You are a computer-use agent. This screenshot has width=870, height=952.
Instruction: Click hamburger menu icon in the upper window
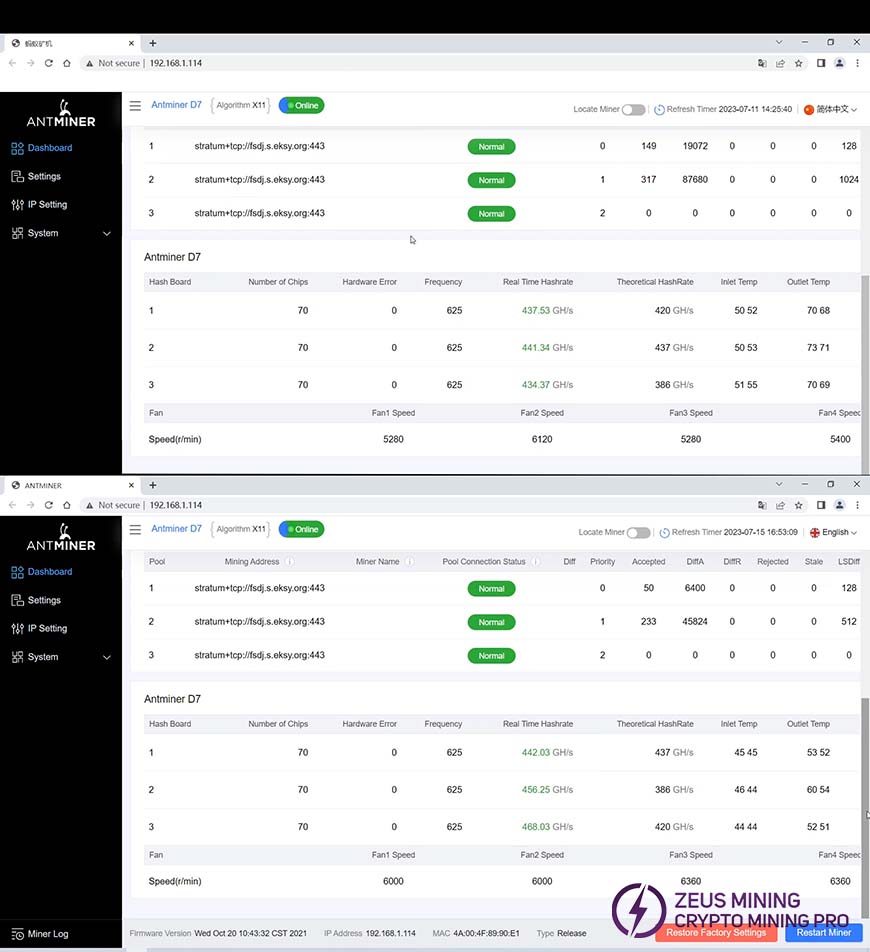(x=135, y=106)
